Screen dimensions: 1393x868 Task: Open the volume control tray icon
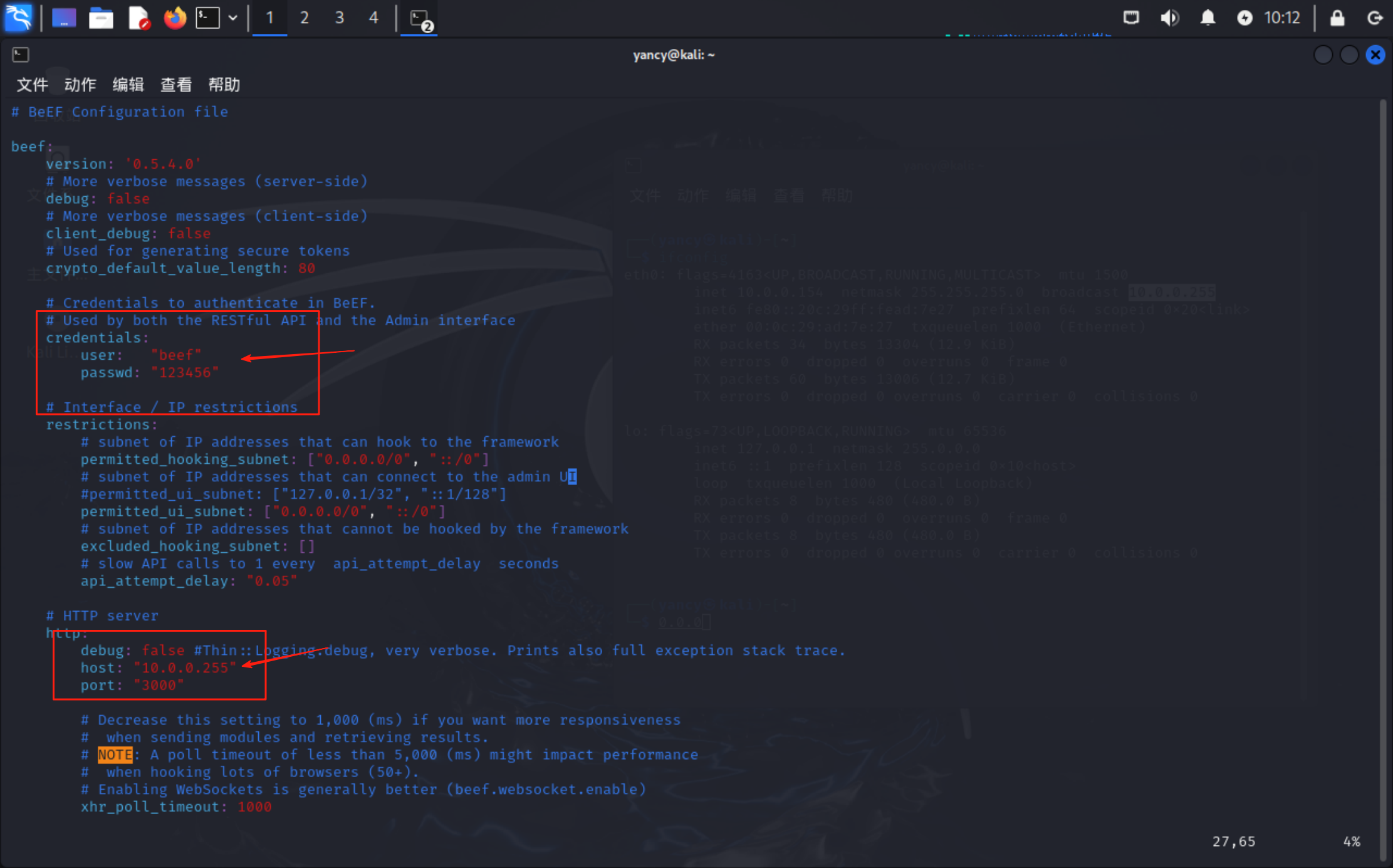pyautogui.click(x=1169, y=18)
